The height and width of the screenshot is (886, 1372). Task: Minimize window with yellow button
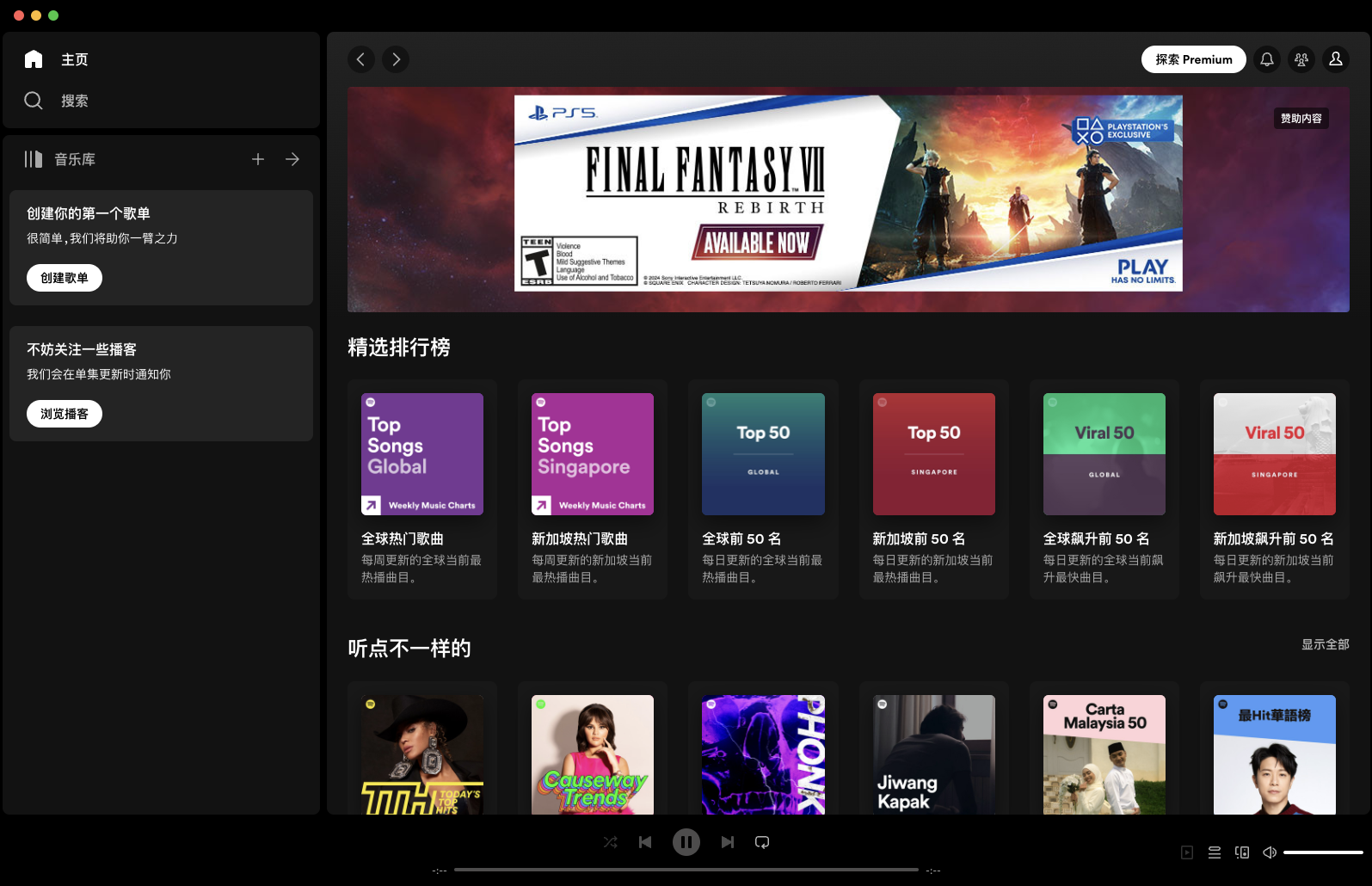[x=36, y=15]
